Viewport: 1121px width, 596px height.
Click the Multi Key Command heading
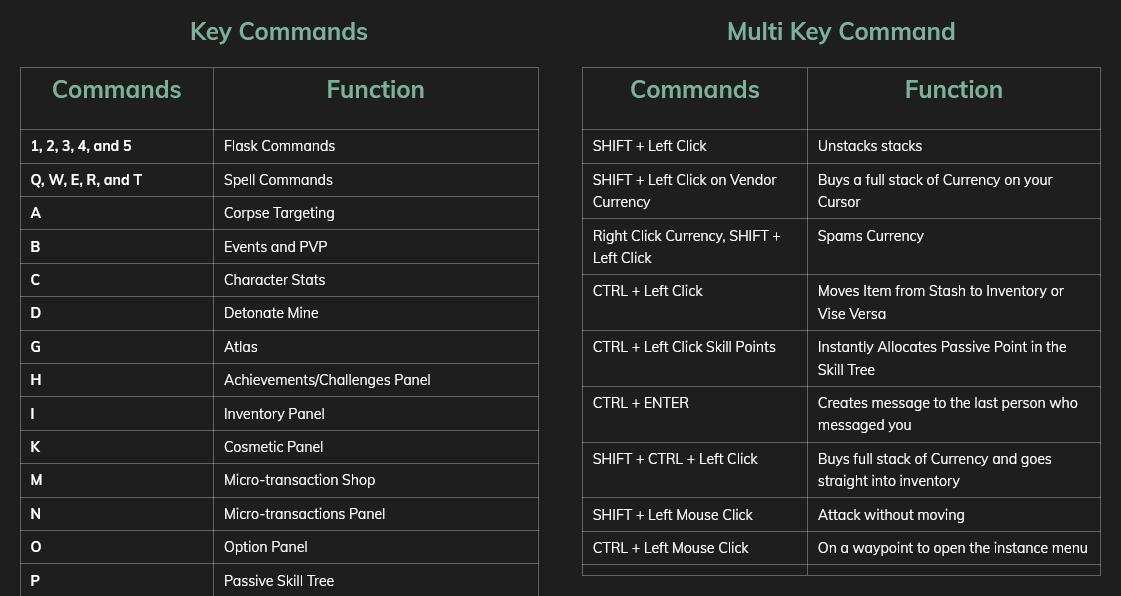point(841,31)
